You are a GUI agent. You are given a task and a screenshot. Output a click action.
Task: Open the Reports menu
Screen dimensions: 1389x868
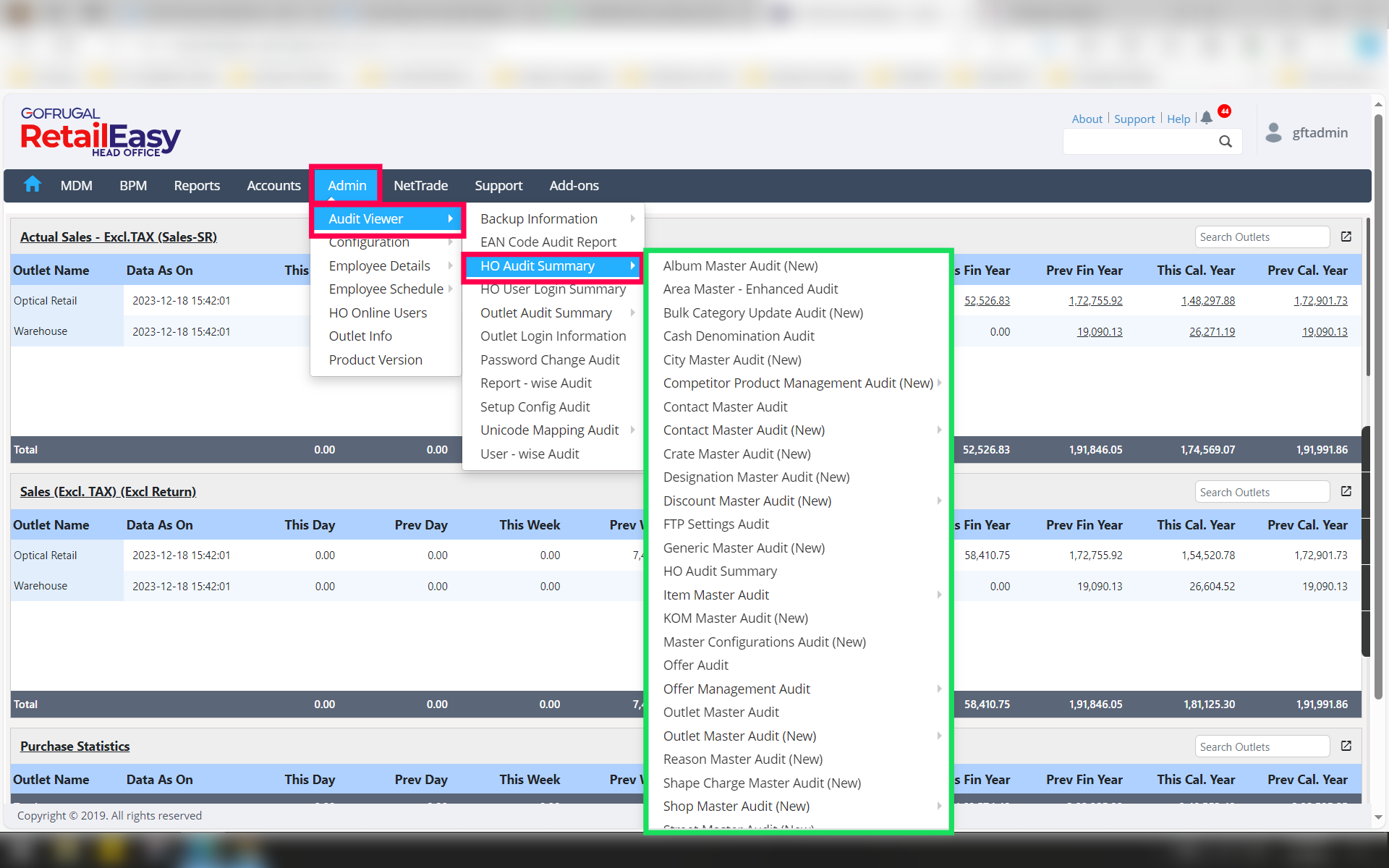pyautogui.click(x=196, y=185)
